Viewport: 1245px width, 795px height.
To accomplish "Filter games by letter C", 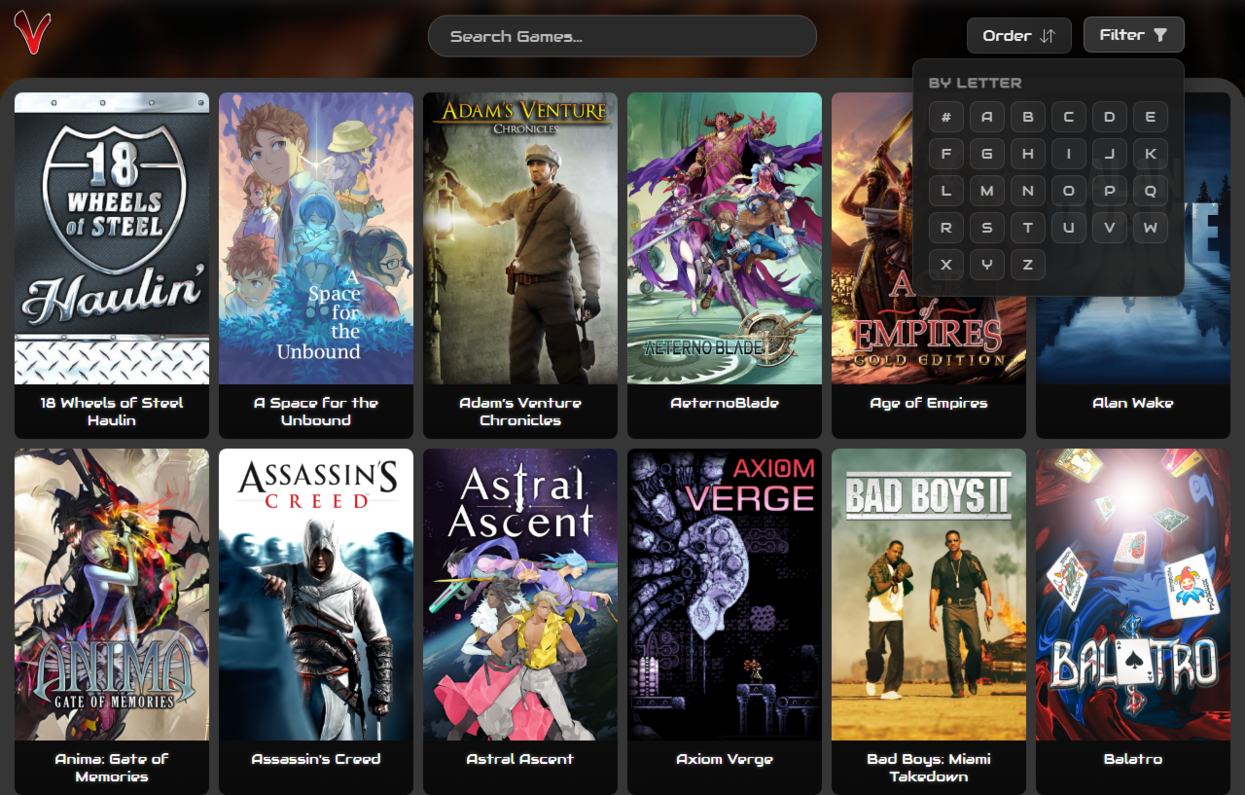I will pos(1069,117).
